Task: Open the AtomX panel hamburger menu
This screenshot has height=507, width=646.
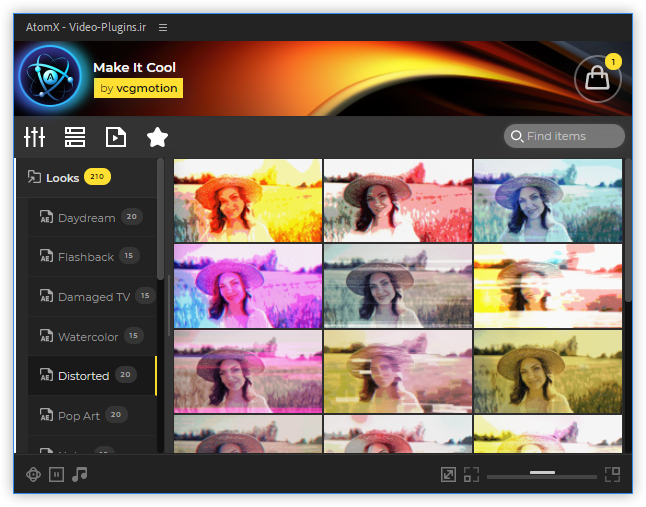Action: coord(163,28)
